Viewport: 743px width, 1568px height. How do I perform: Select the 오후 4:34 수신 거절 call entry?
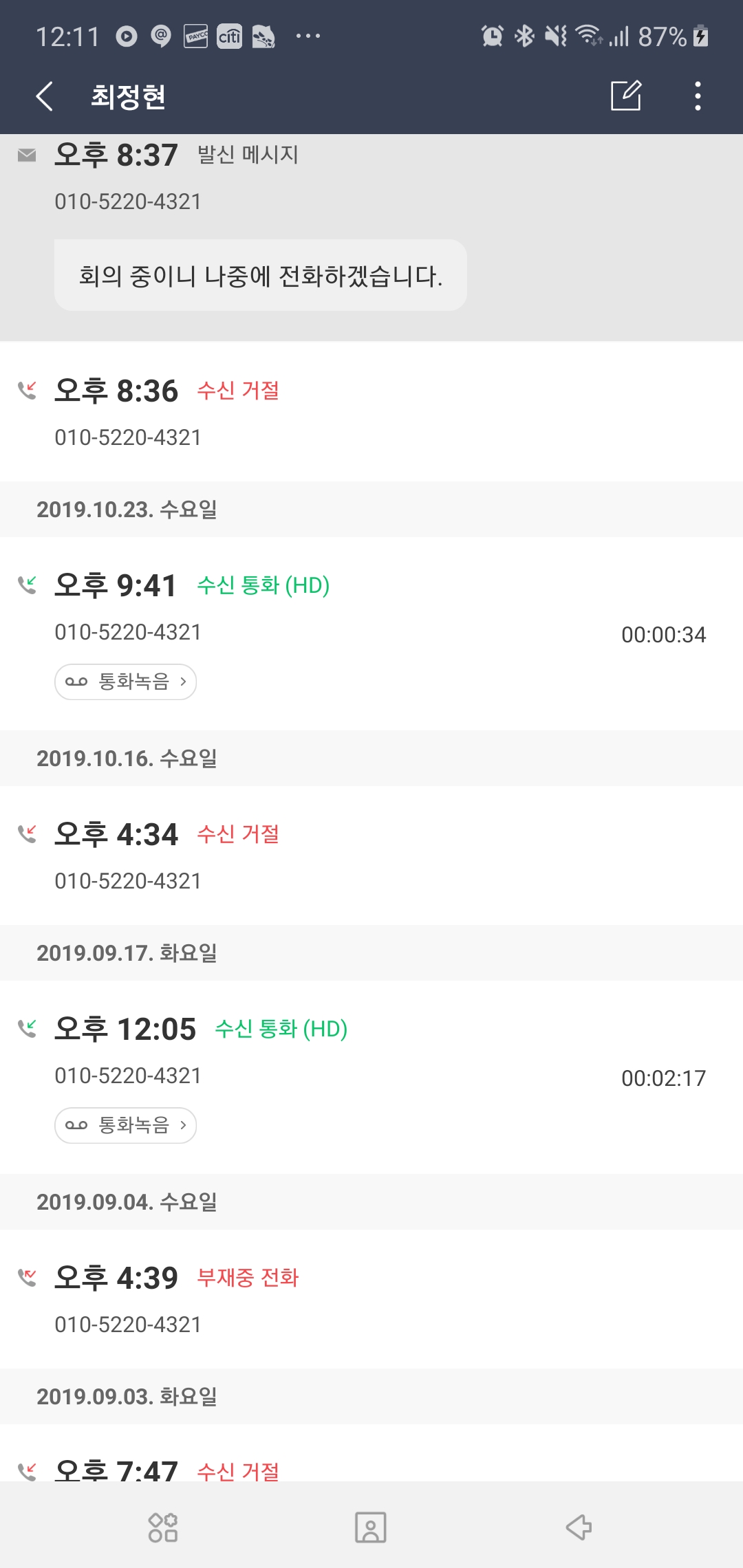pos(371,856)
